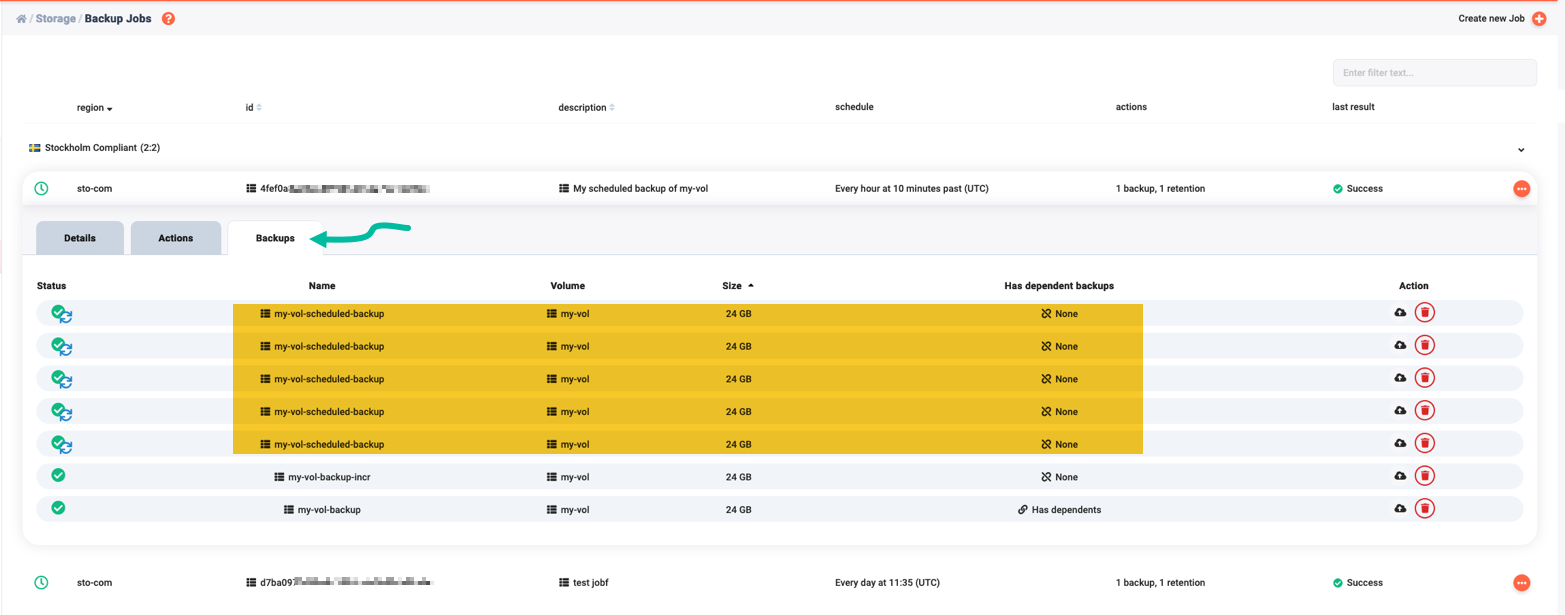Open three-dot menu for My scheduled backup job
This screenshot has height=615, width=1565.
point(1522,188)
